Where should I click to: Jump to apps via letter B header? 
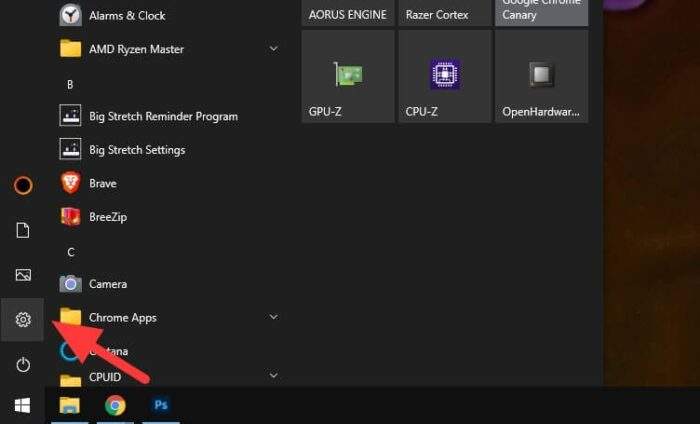70,84
